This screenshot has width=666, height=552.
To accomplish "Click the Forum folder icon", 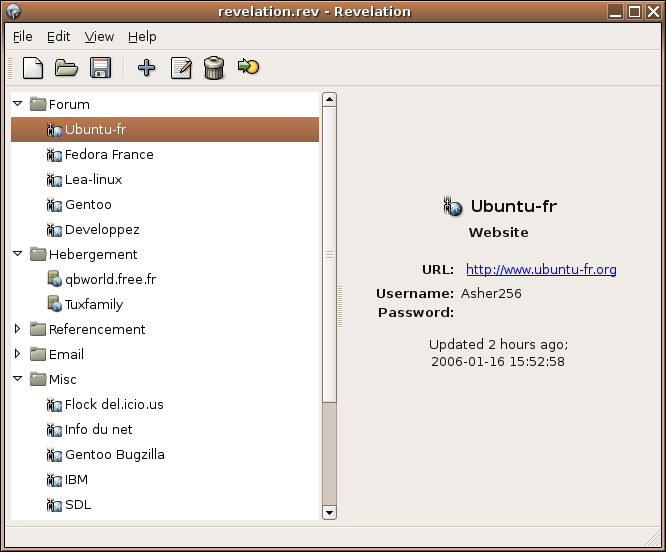I will tap(38, 104).
